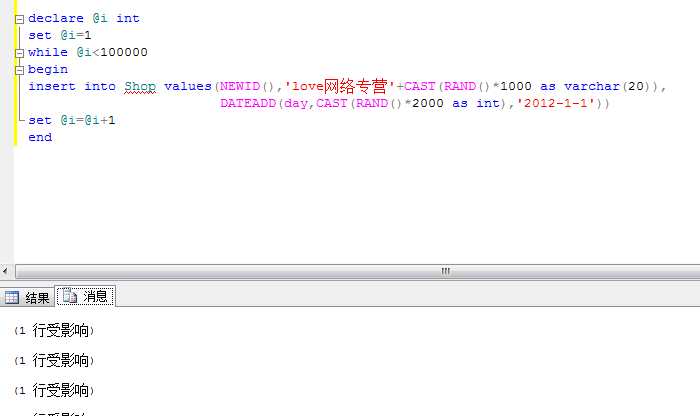Image resolution: width=700 pixels, height=416 pixels.
Task: Click the 'values' keyword
Action: click(x=188, y=86)
